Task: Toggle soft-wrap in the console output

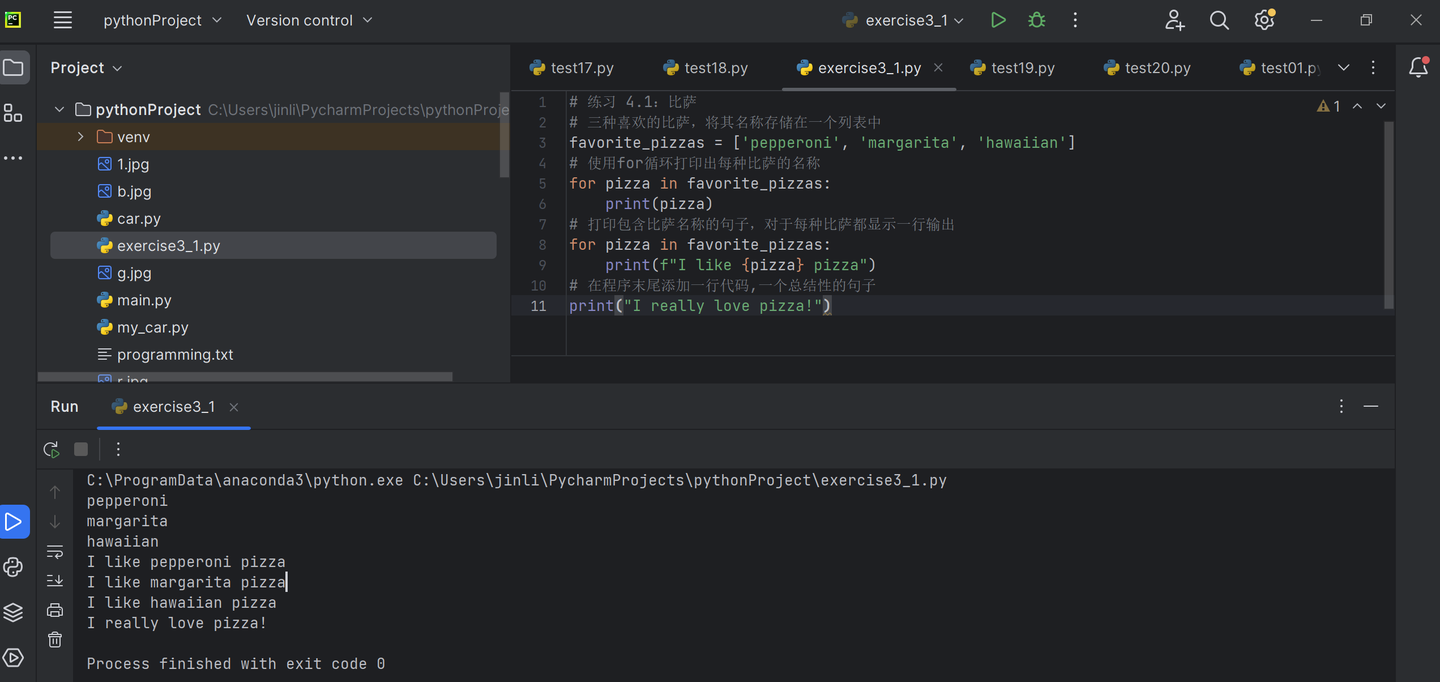Action: pos(55,552)
